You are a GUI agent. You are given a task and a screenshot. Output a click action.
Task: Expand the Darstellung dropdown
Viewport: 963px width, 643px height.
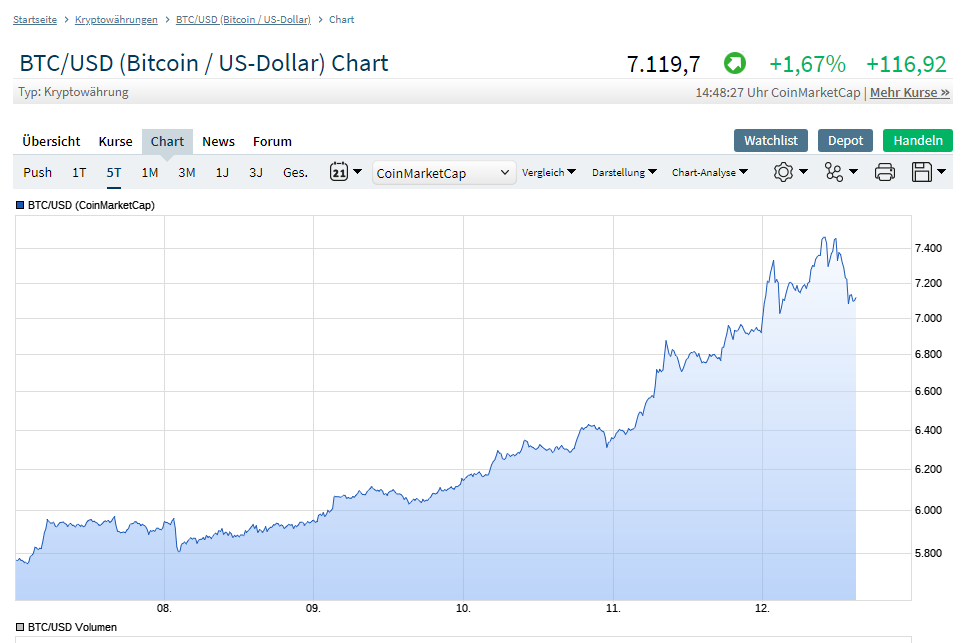click(623, 172)
